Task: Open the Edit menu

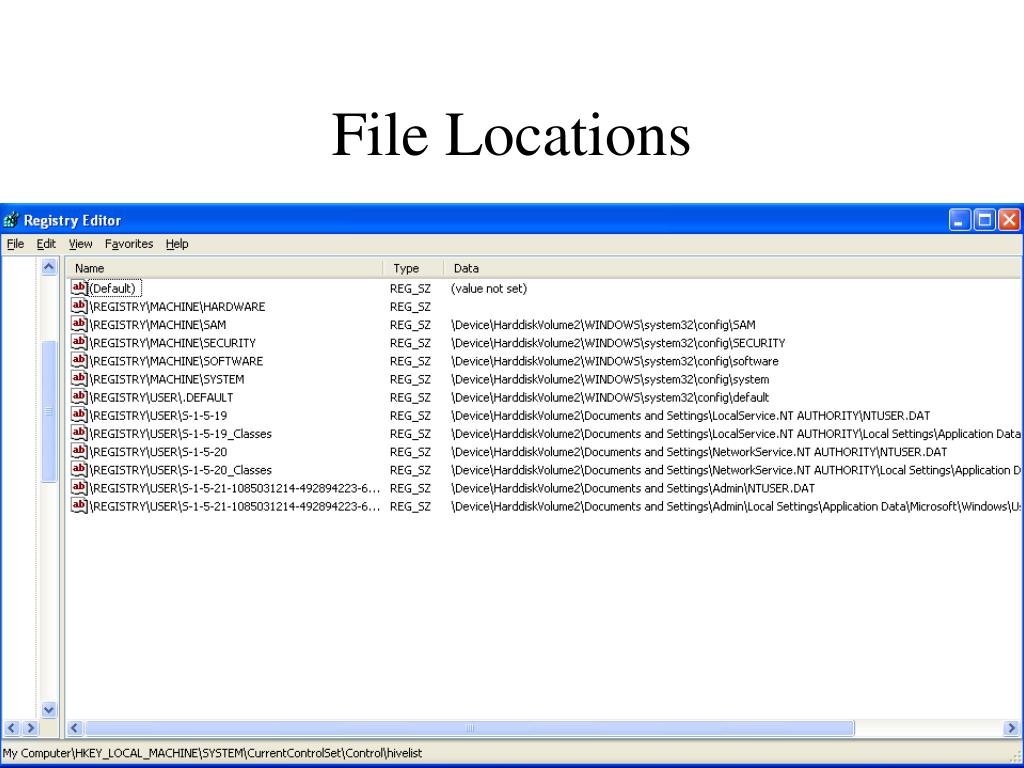Action: point(46,244)
